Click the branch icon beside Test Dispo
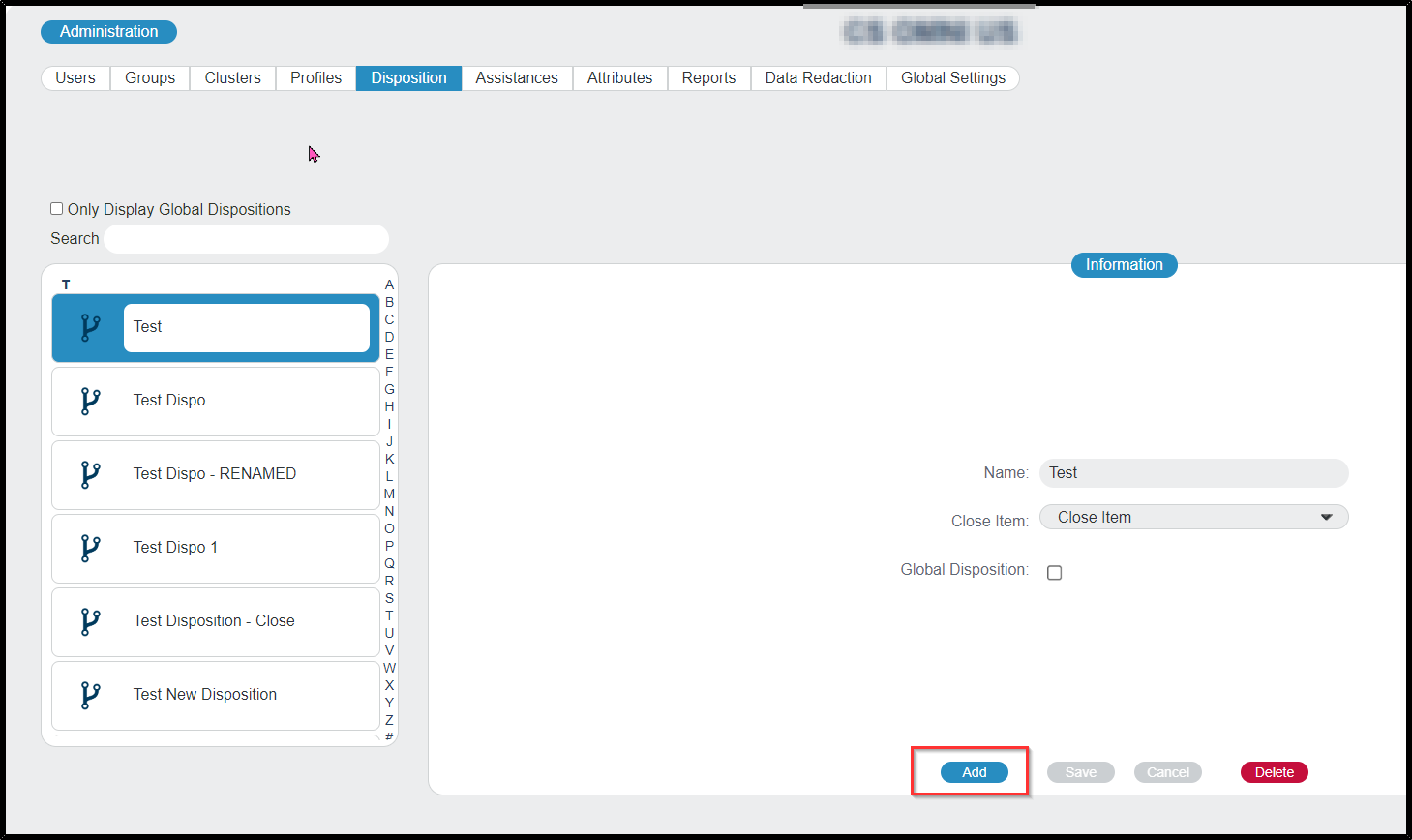Viewport: 1412px width, 840px height. pyautogui.click(x=90, y=401)
